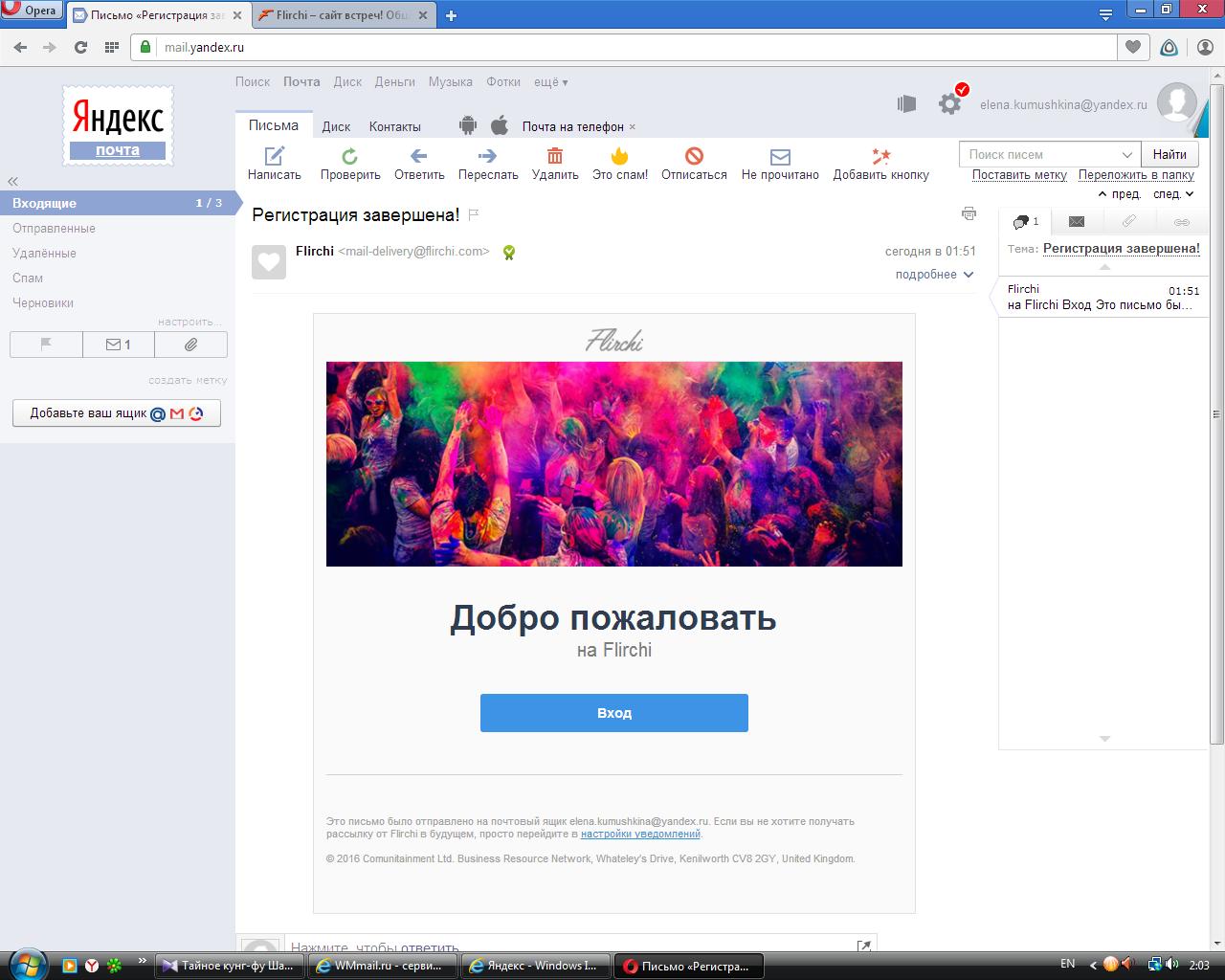Click the Yandex Почта logo
This screenshot has height=980, width=1225.
pos(118,125)
